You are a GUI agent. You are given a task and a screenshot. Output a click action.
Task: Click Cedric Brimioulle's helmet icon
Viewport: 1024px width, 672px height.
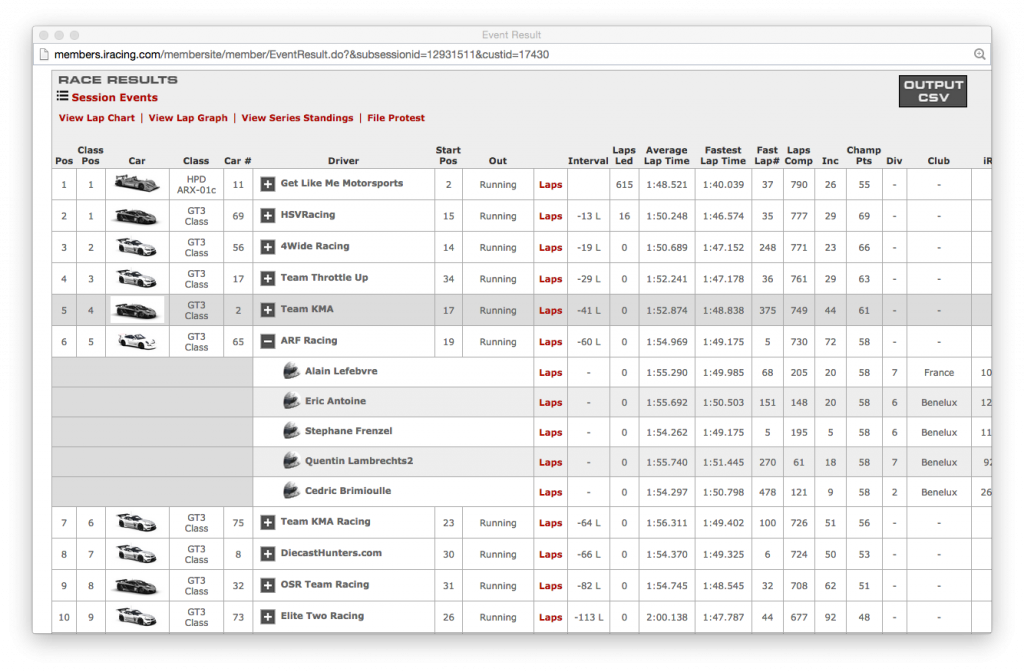291,491
